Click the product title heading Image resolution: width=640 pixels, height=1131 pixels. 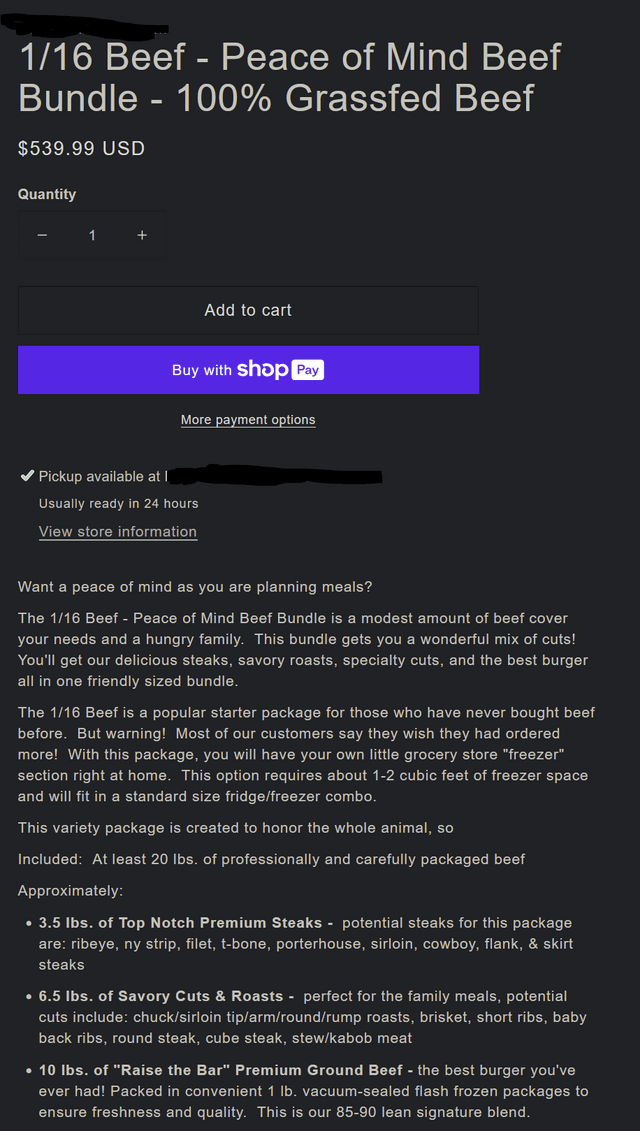(x=290, y=77)
